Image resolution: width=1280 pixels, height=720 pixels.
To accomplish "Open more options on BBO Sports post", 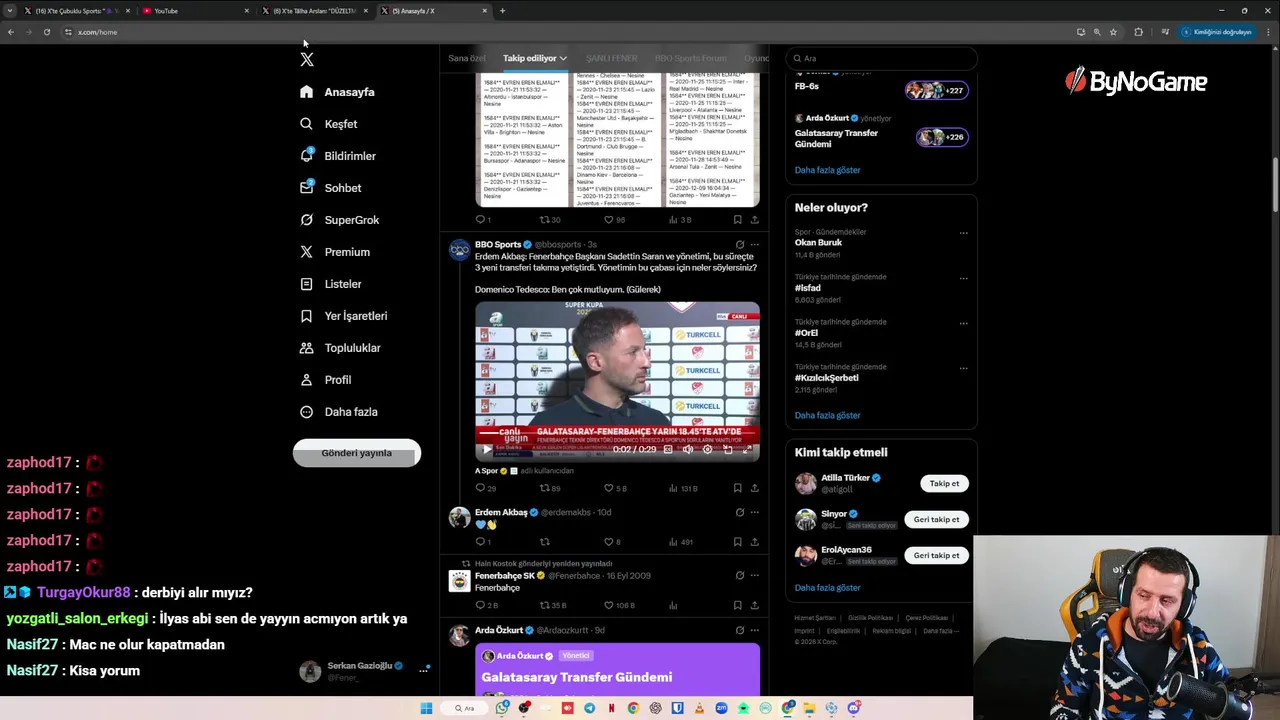I will pos(754,244).
